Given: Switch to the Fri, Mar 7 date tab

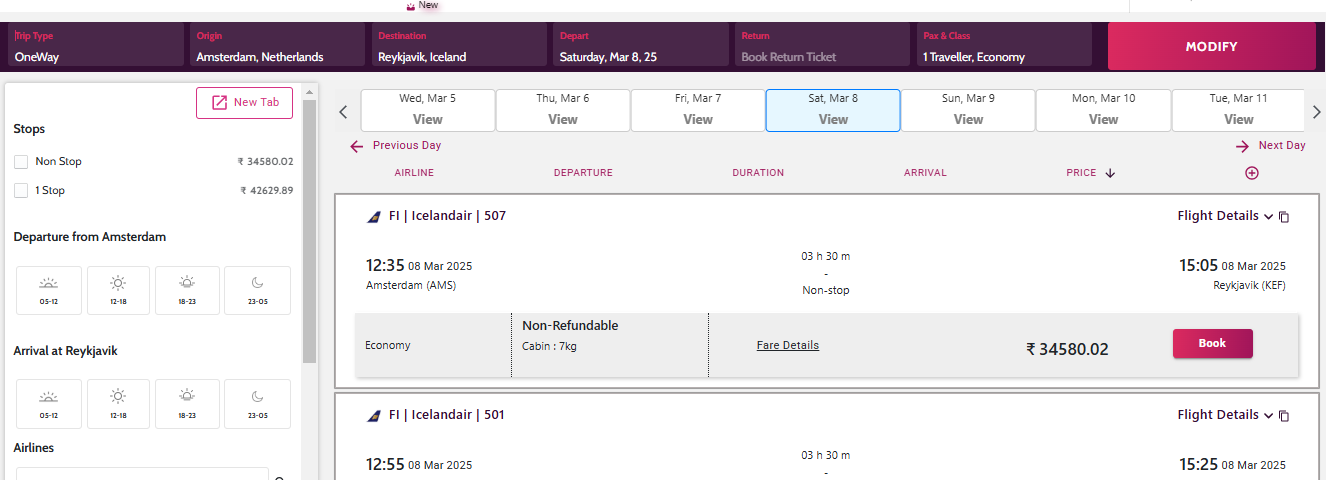Looking at the screenshot, I should pos(698,110).
